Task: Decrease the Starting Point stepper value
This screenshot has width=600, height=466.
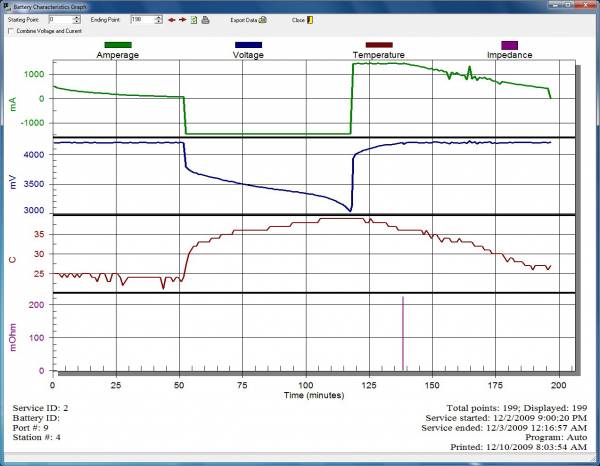Action: [x=77, y=22]
